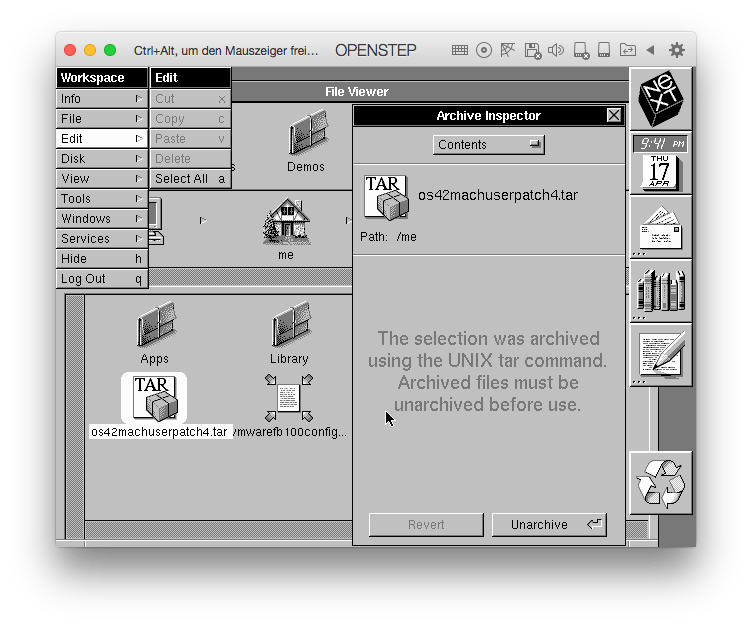The height and width of the screenshot is (627, 752).
Task: Click the network icon in emulator toolbar
Action: tap(507, 50)
